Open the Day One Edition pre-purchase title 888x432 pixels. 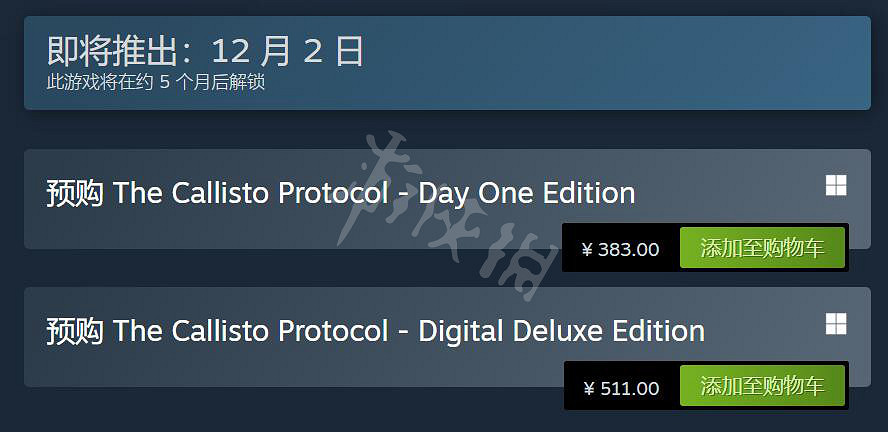341,192
